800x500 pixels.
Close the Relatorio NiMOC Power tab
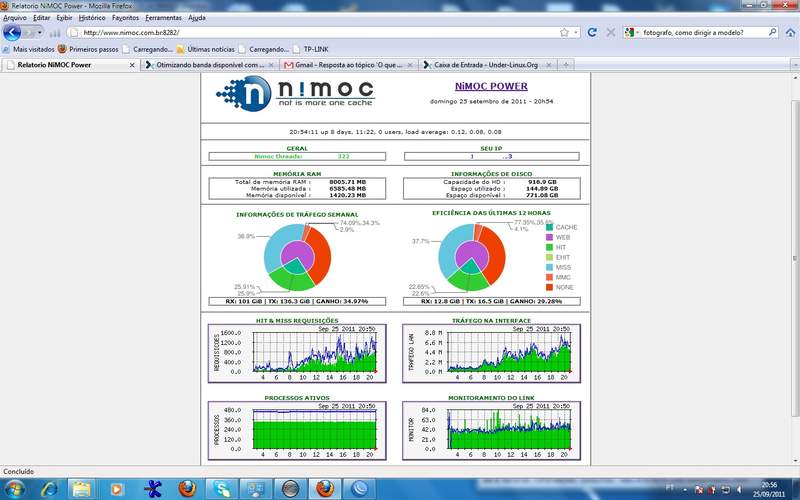pyautogui.click(x=132, y=65)
